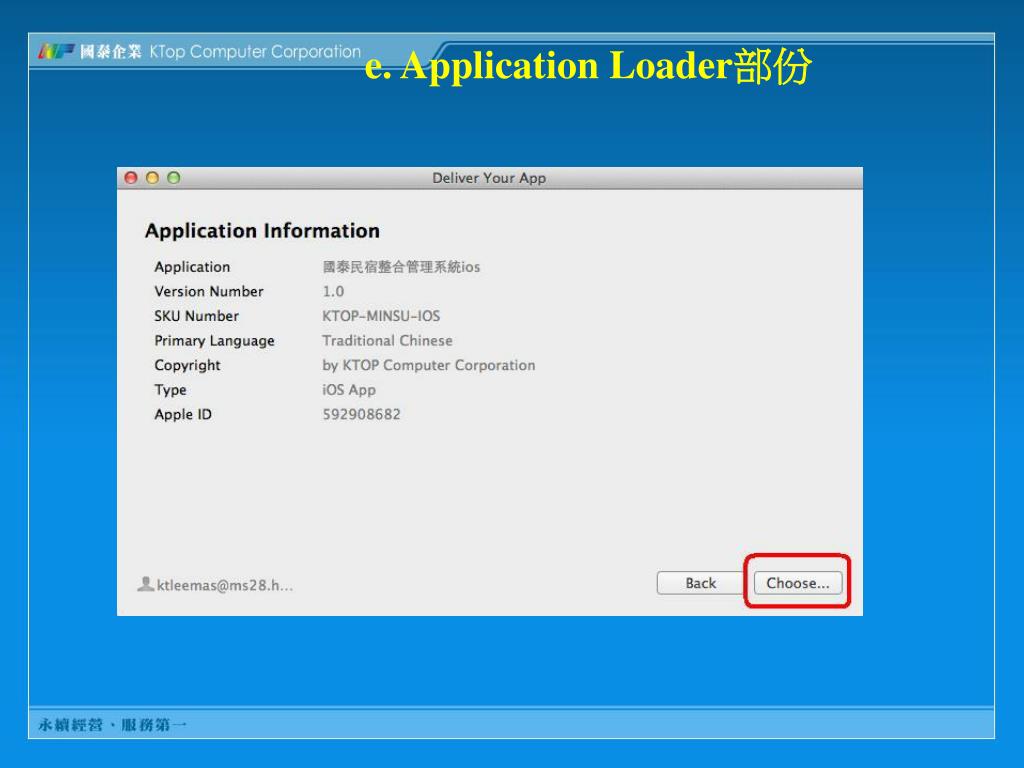Close the Deliver Your App window

[131, 178]
